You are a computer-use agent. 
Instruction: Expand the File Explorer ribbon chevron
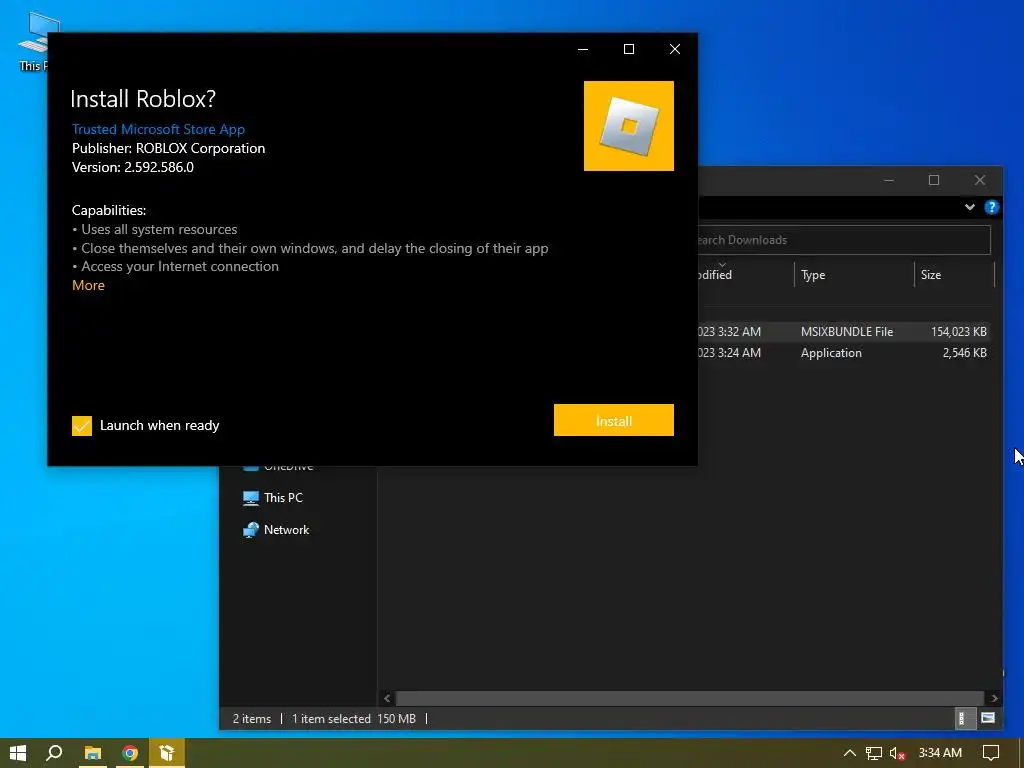(x=969, y=207)
